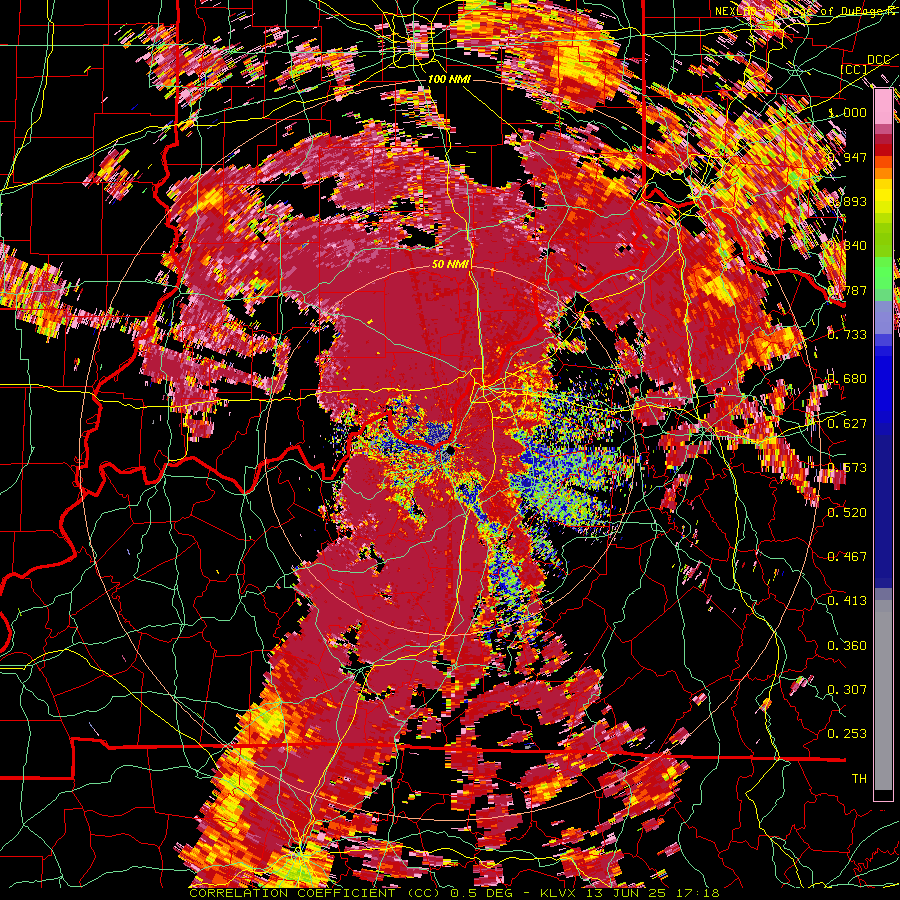Click the 0.627 legend value
This screenshot has width=900, height=900.
[x=847, y=424]
